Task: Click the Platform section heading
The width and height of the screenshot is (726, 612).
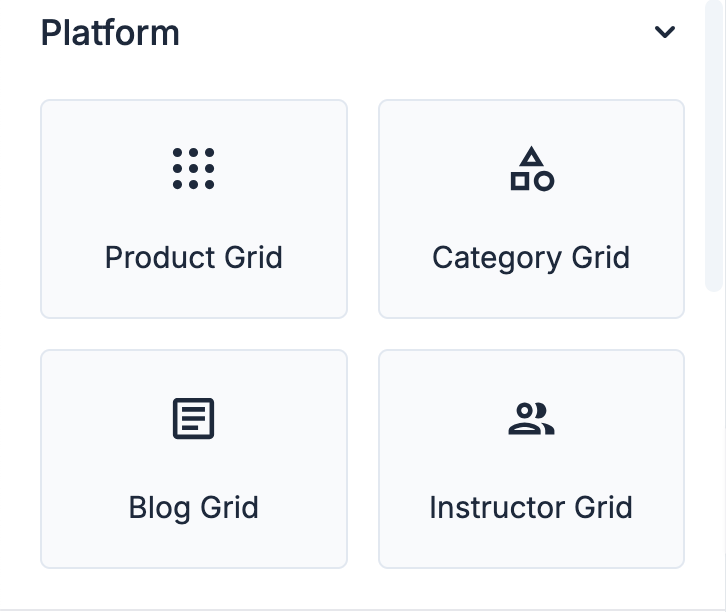Action: pyautogui.click(x=110, y=33)
